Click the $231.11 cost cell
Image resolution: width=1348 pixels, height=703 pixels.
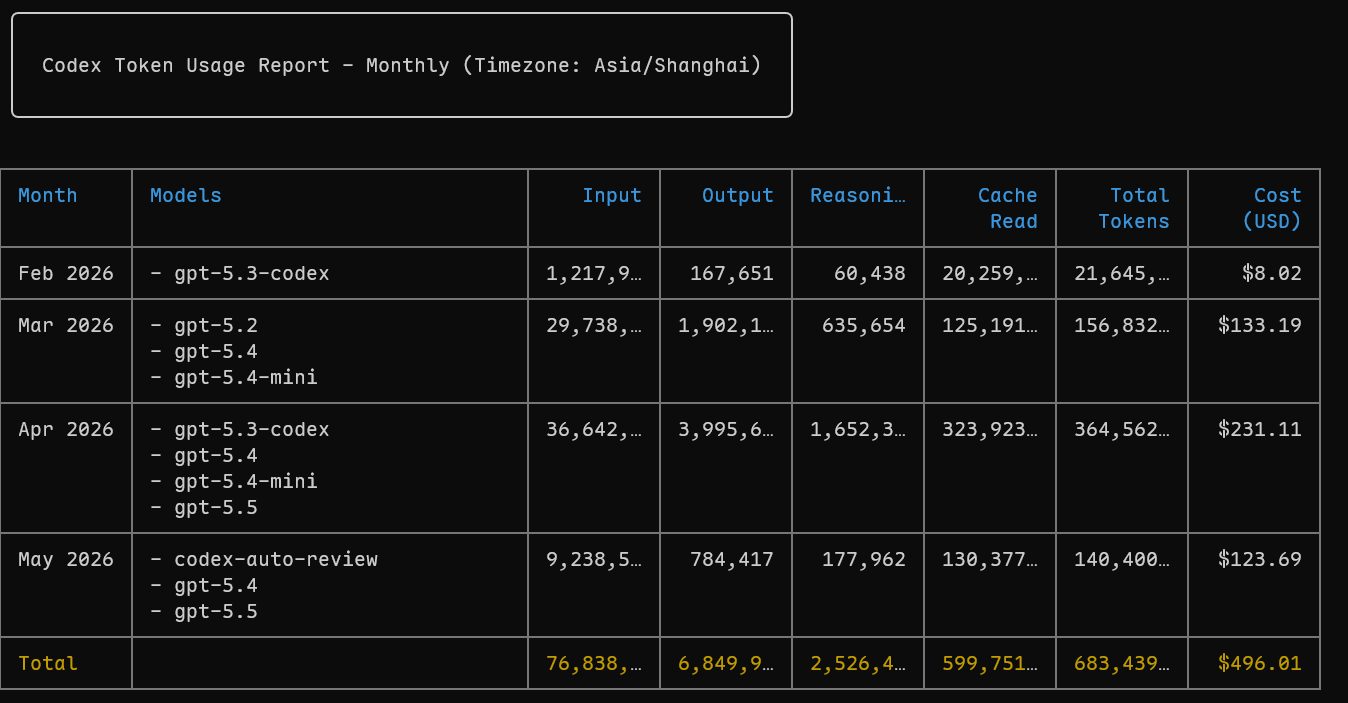pyautogui.click(x=1260, y=429)
